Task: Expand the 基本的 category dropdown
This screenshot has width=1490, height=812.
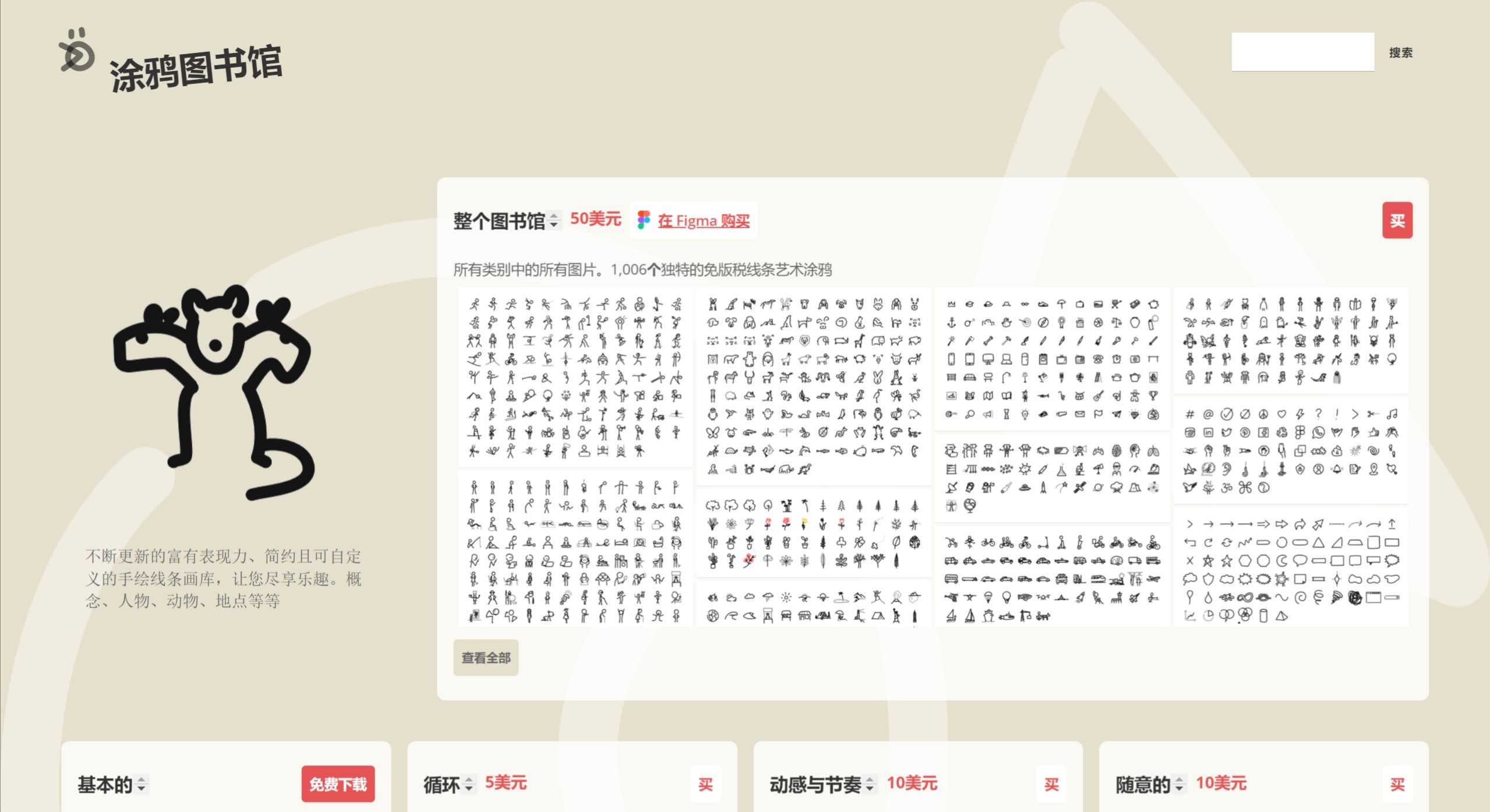Action: [x=142, y=784]
